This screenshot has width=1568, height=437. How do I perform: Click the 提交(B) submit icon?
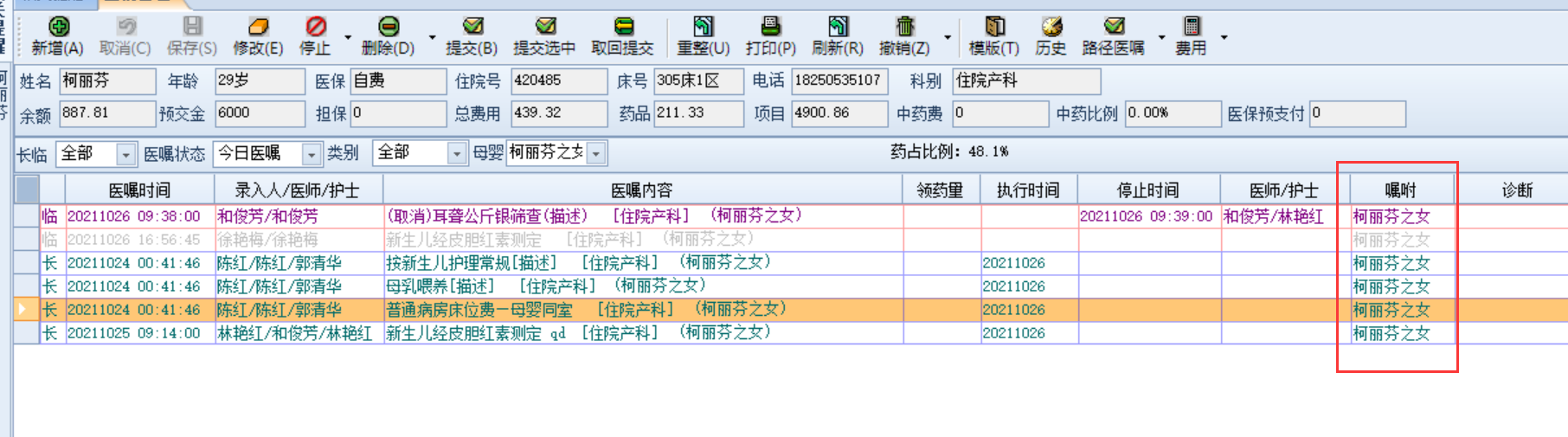pyautogui.click(x=472, y=27)
